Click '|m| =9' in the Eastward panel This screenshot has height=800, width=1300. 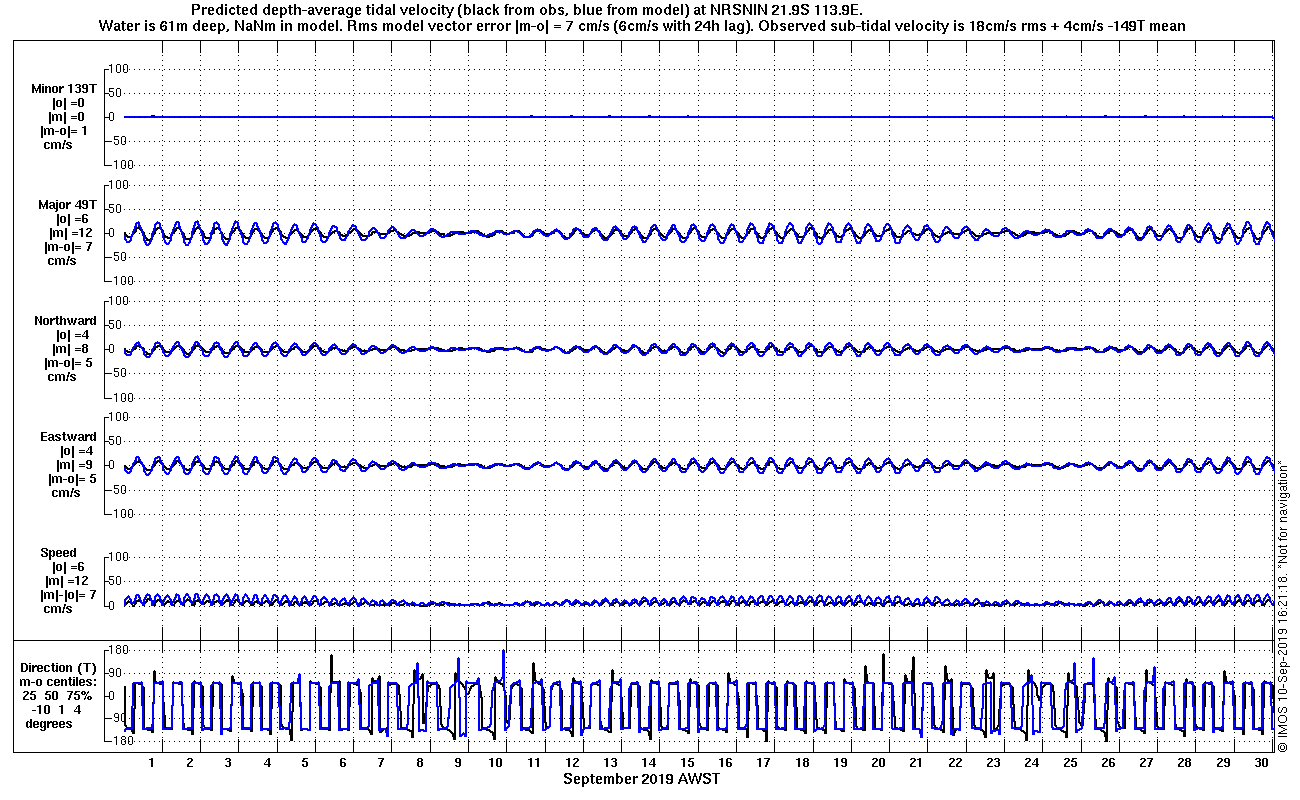point(72,464)
